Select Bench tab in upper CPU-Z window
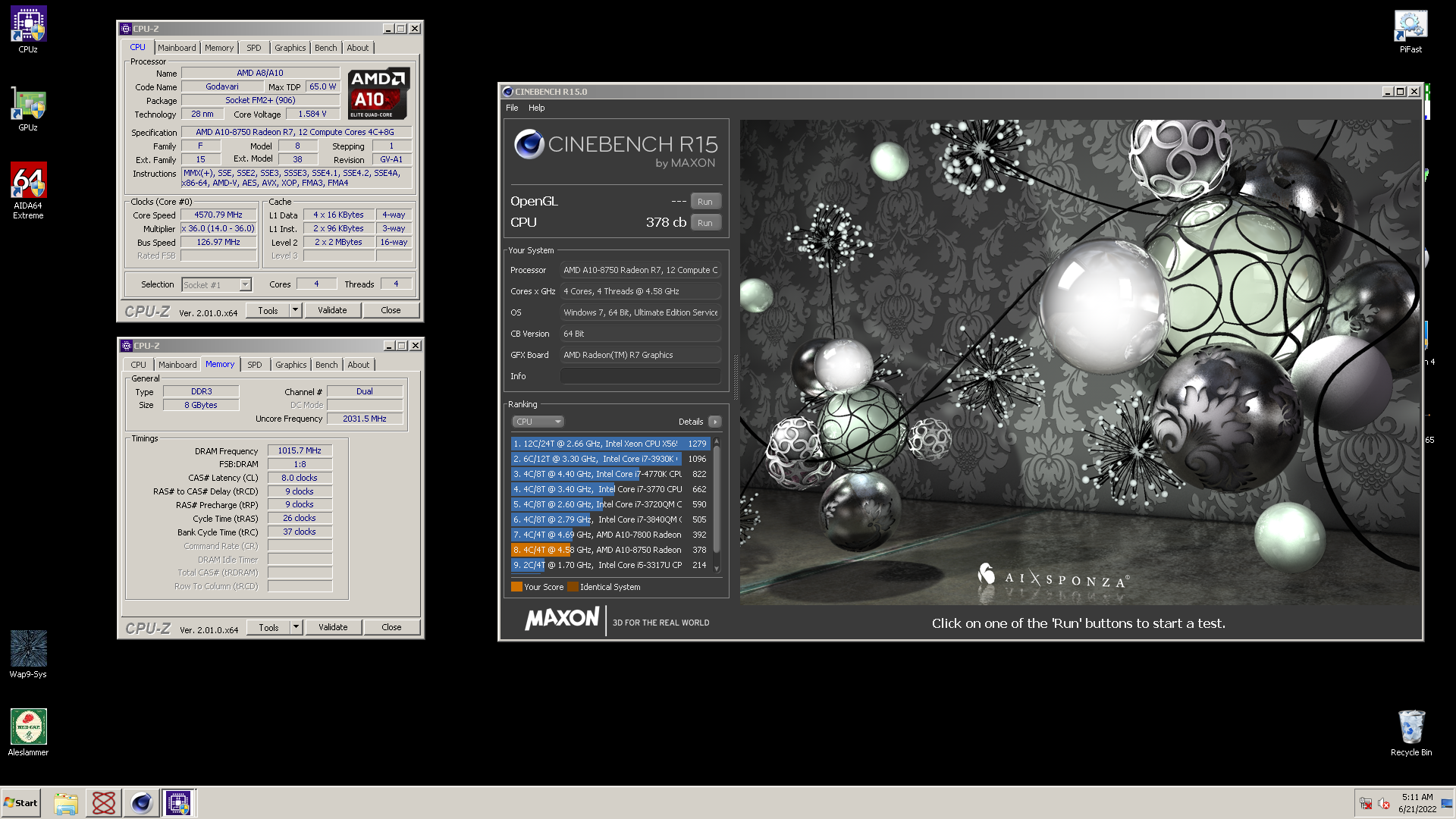 (326, 48)
